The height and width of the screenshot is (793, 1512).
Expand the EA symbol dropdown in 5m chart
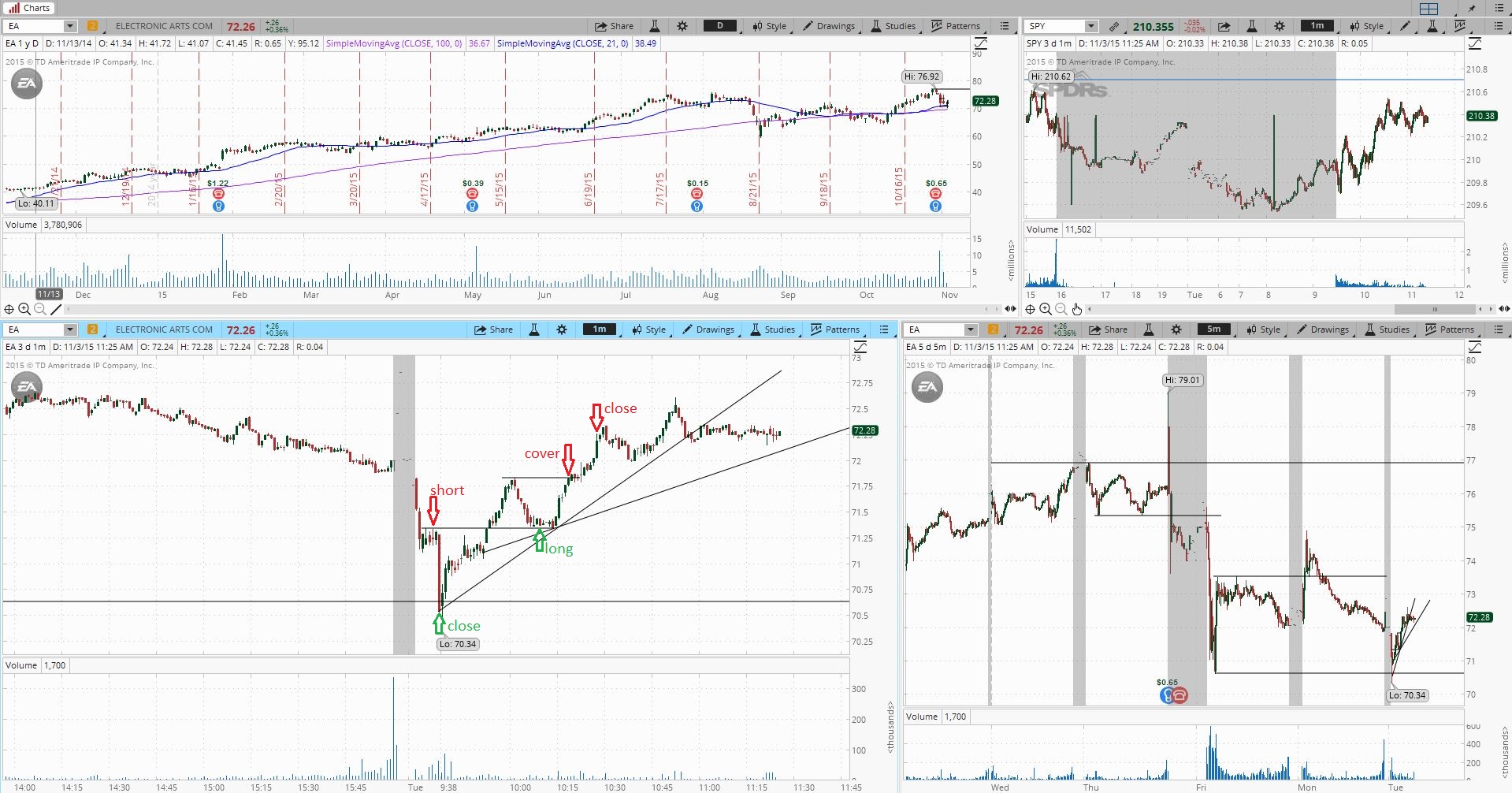point(971,329)
